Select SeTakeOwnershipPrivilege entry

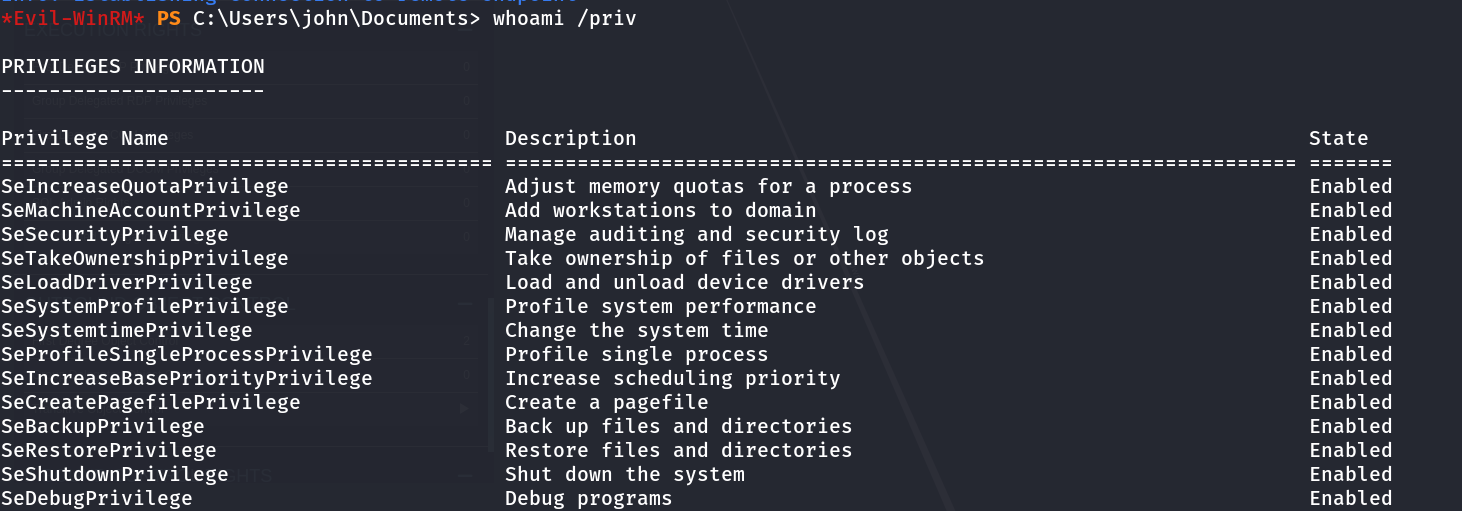click(x=145, y=259)
